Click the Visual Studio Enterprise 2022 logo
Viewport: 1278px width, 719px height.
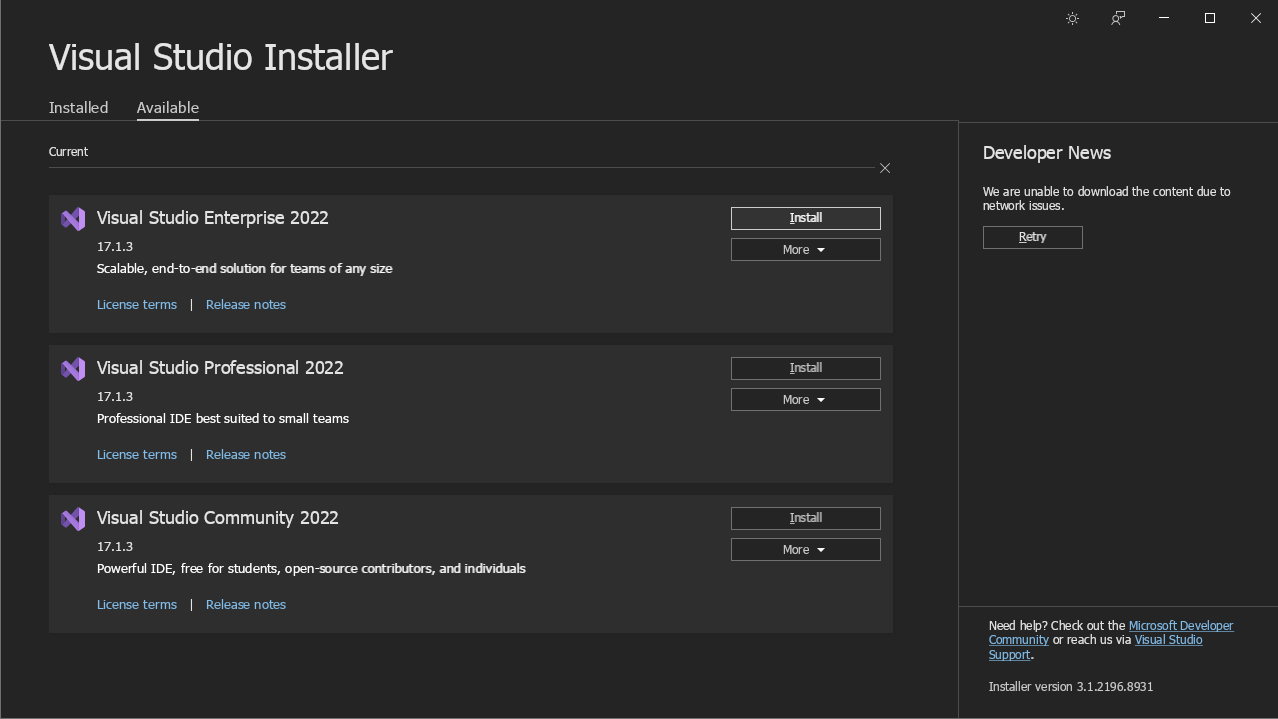pyautogui.click(x=72, y=218)
